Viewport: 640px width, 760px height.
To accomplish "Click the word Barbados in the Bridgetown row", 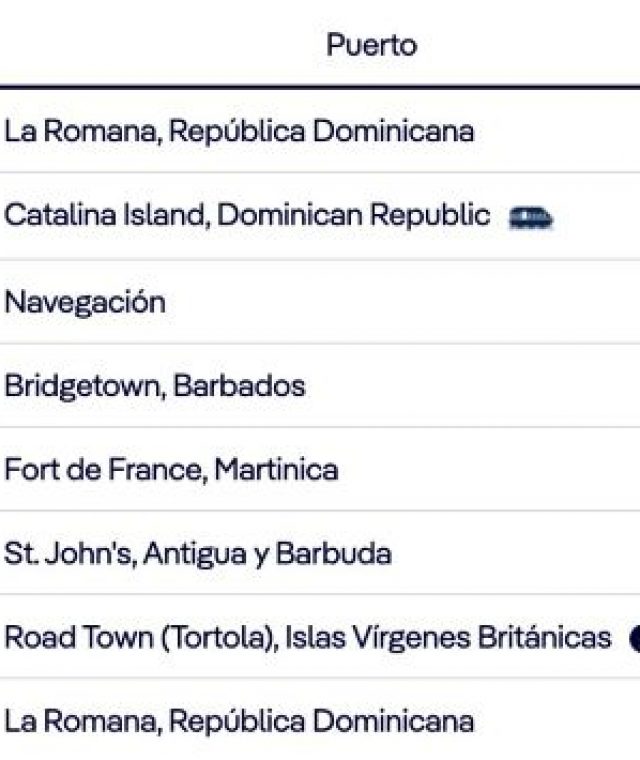I will pos(239,386).
